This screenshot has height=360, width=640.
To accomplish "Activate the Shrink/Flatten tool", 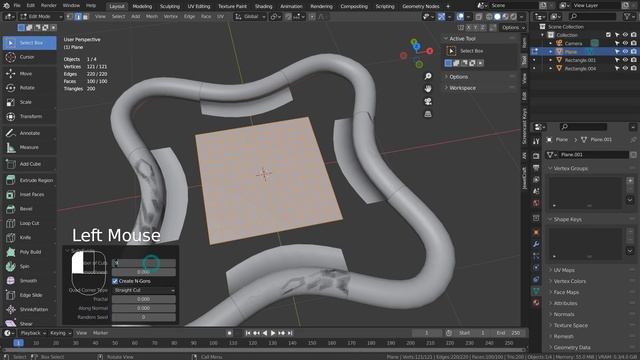I will pyautogui.click(x=29, y=309).
